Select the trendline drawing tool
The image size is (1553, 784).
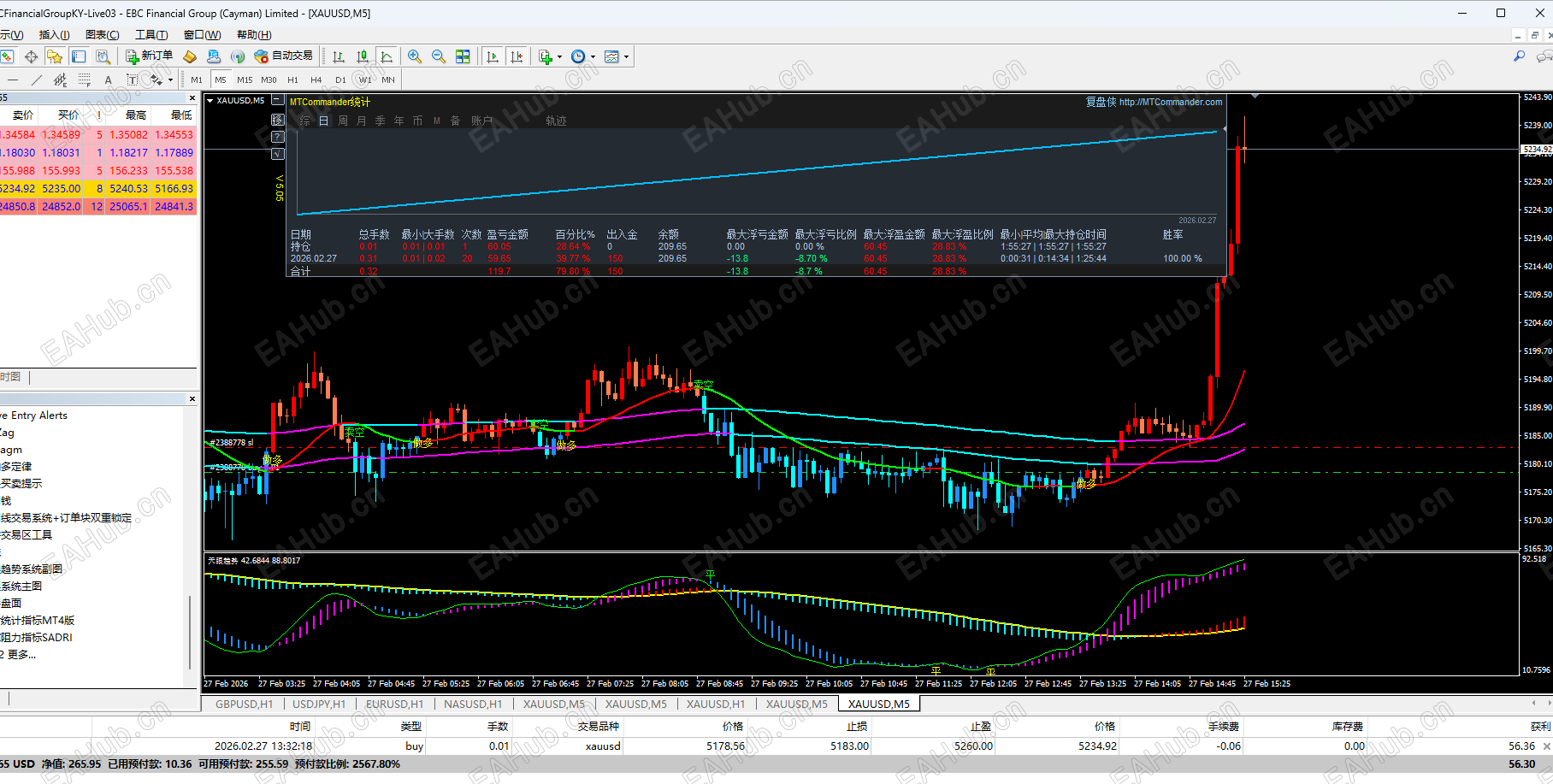(x=36, y=80)
